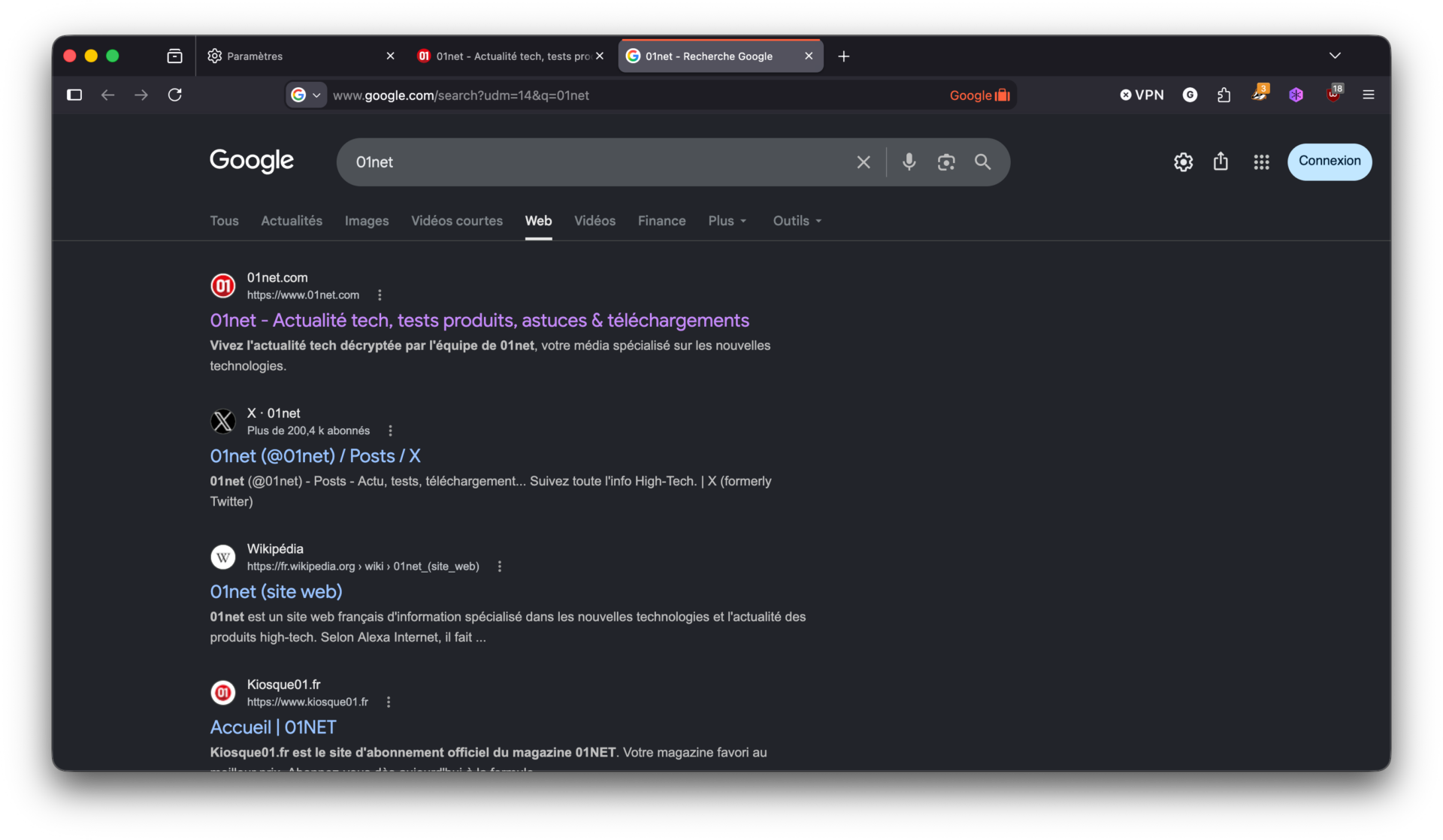Open the browser hamburger menu

click(x=1369, y=95)
